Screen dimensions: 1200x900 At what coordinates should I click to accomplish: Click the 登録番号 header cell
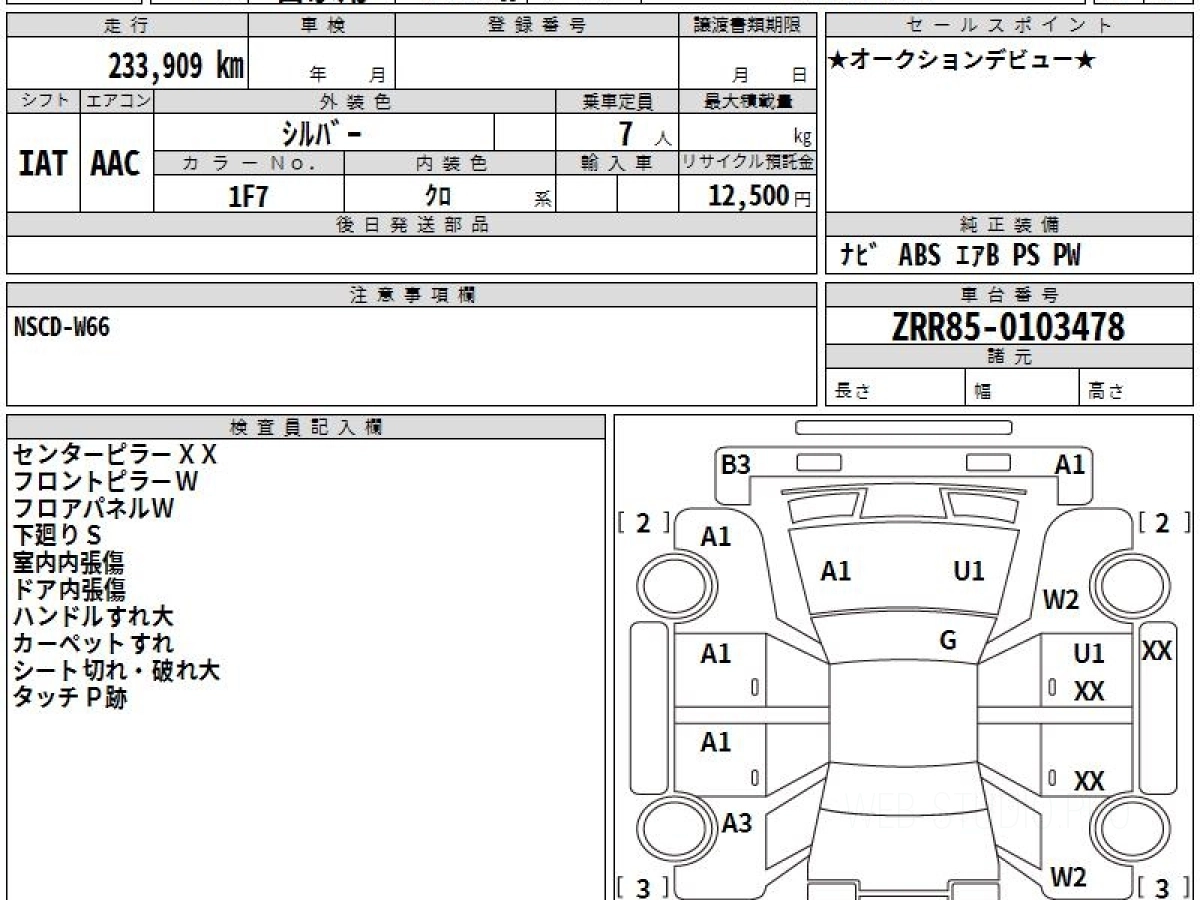pyautogui.click(x=536, y=26)
